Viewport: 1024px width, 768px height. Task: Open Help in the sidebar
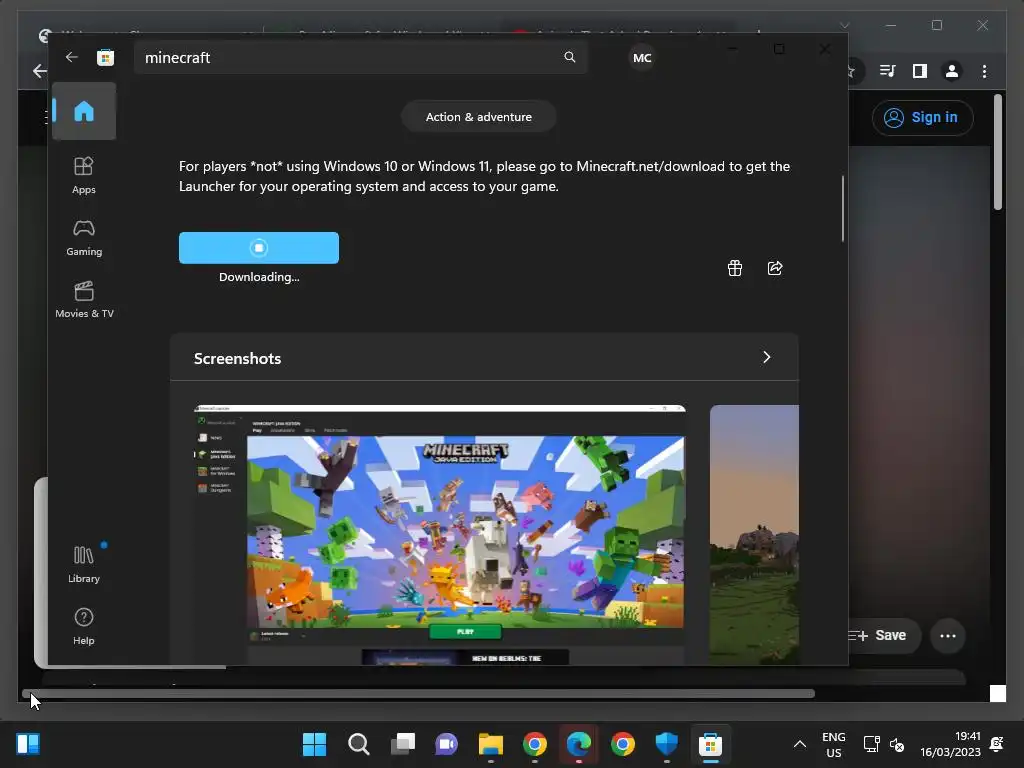[x=84, y=626]
